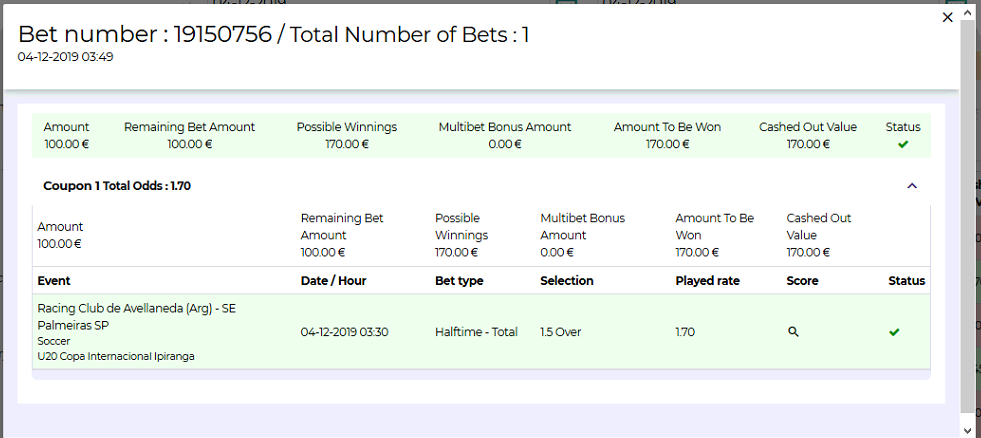Click the Racing Club de Avellaneda event name
The image size is (981, 438).
click(x=136, y=317)
